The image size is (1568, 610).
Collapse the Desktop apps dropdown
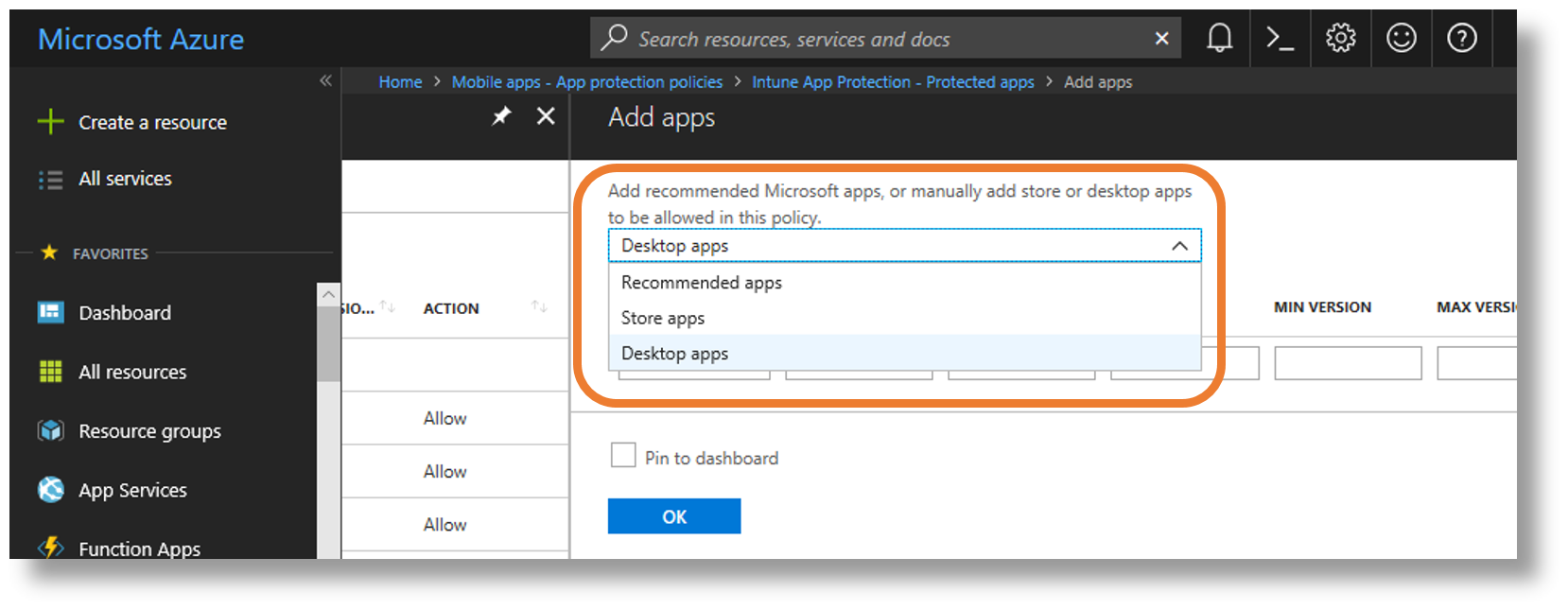pos(1179,246)
